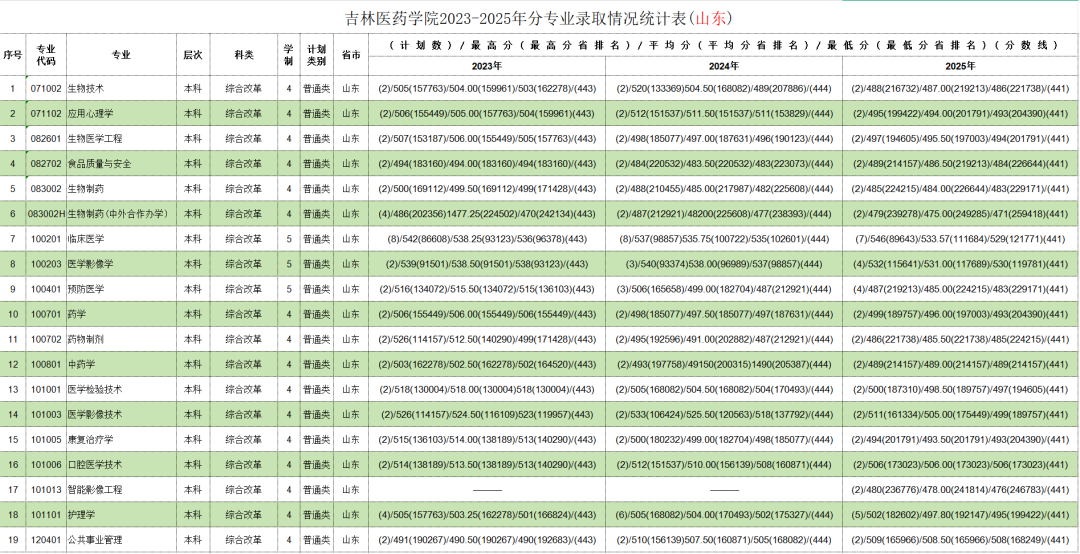Select the 中药学 major cell
Image resolution: width=1080 pixels, height=554 pixels.
[121, 364]
